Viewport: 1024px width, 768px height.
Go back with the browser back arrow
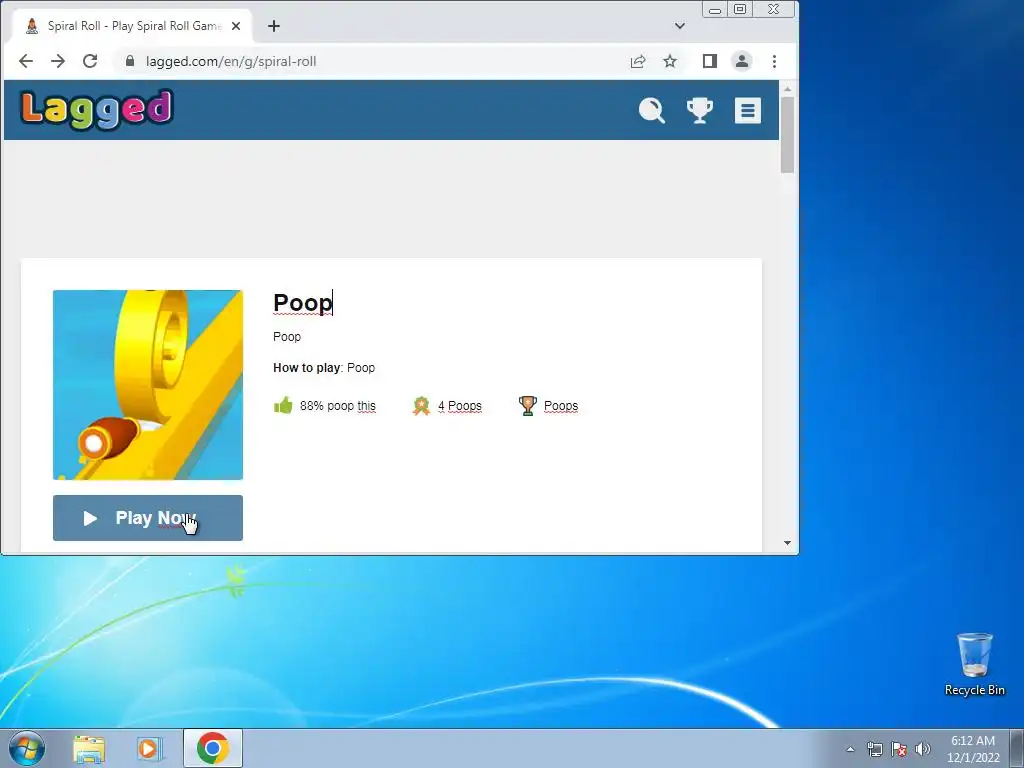[25, 61]
